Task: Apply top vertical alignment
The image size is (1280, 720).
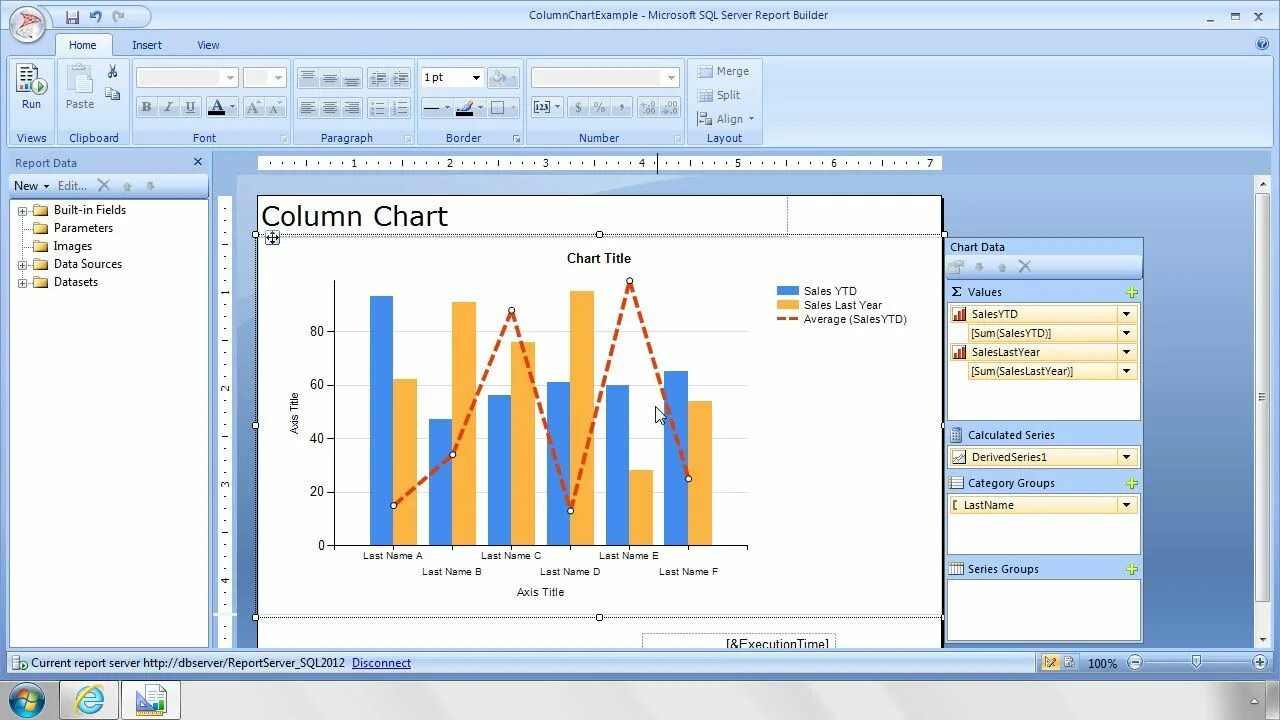Action: (308, 77)
